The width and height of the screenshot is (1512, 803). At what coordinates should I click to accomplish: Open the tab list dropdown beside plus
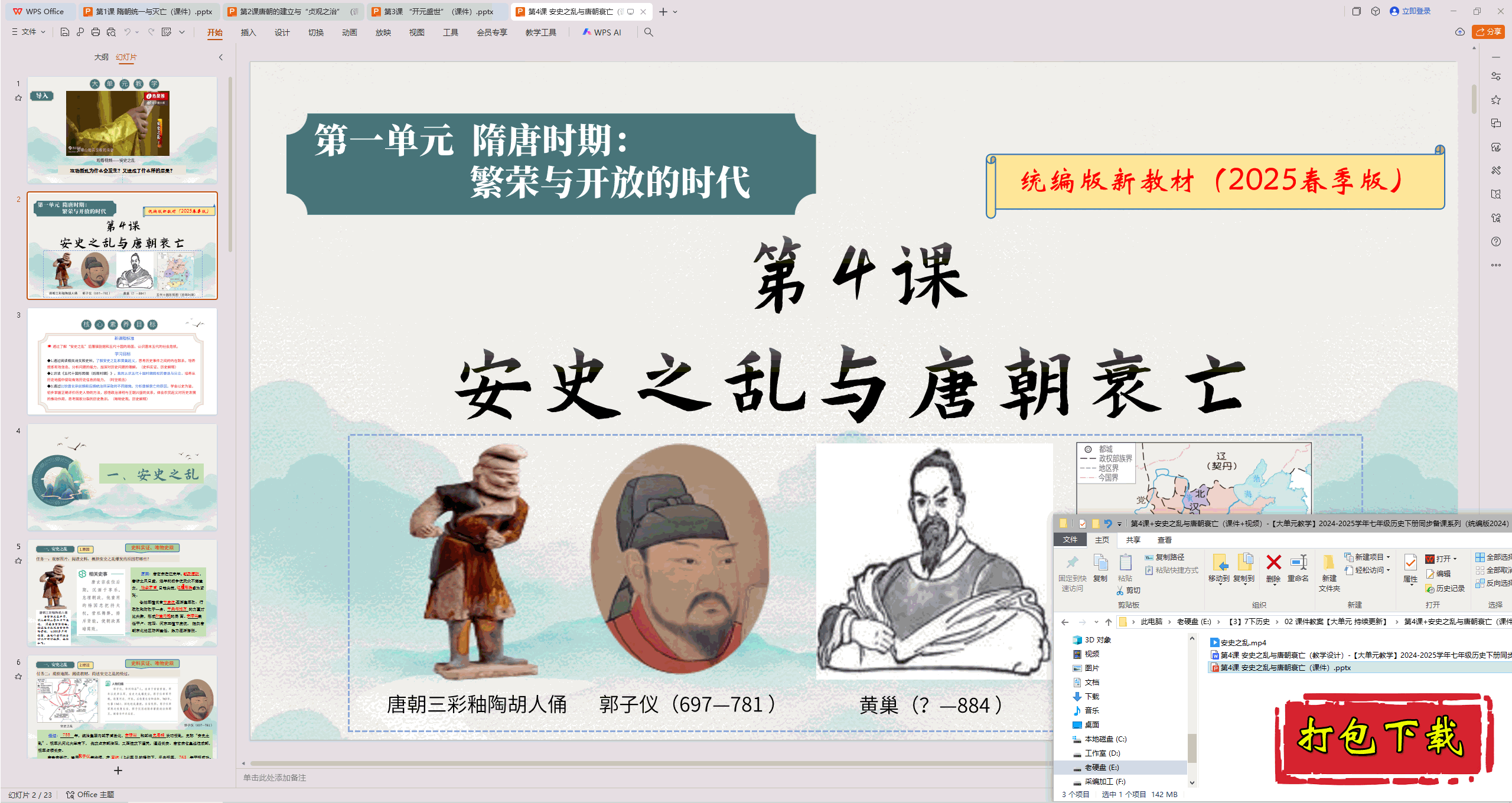(676, 12)
